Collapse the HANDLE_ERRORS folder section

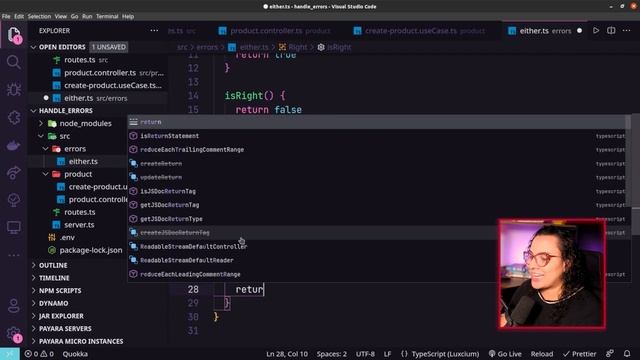(x=33, y=111)
